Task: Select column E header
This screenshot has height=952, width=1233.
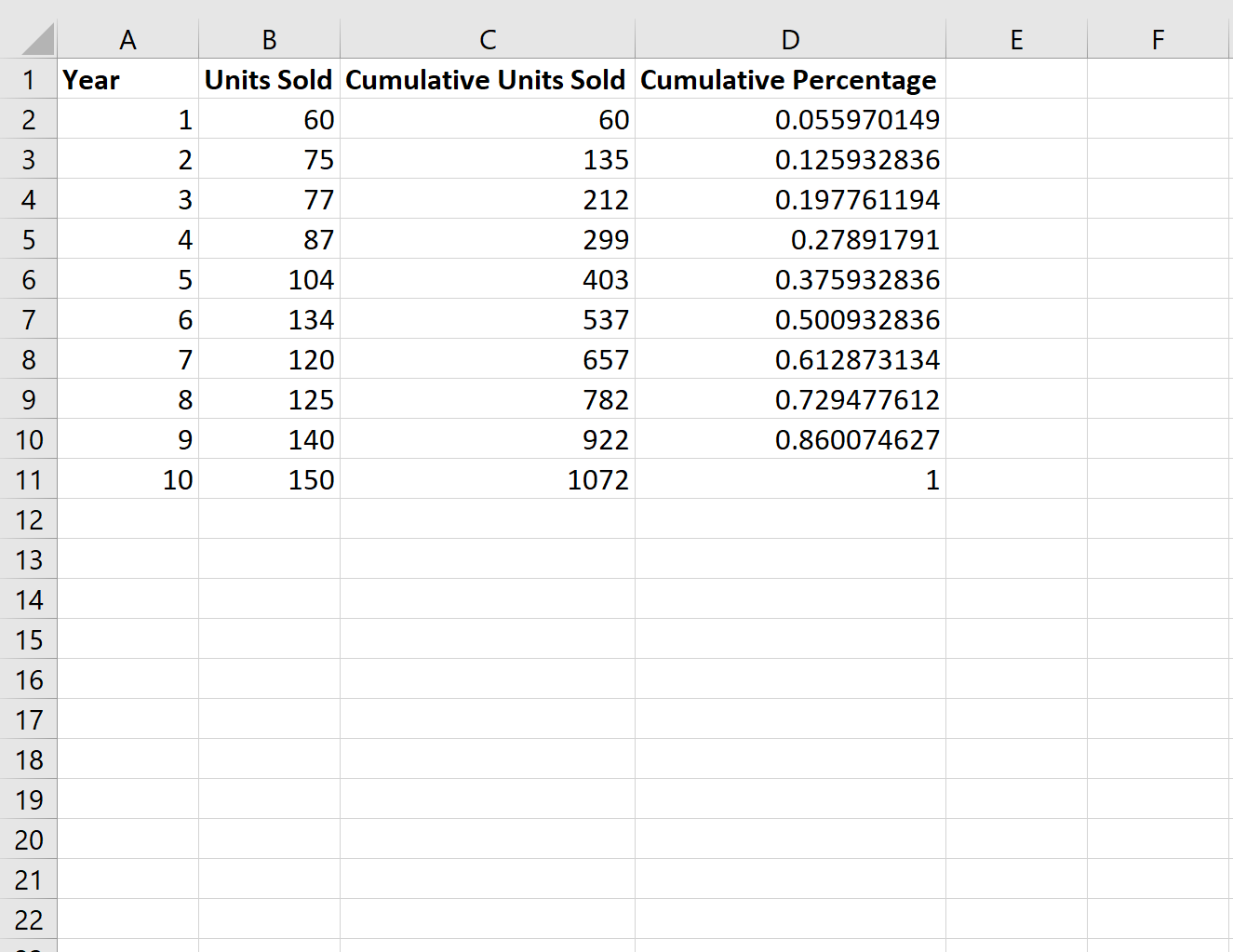Action: pos(1016,39)
